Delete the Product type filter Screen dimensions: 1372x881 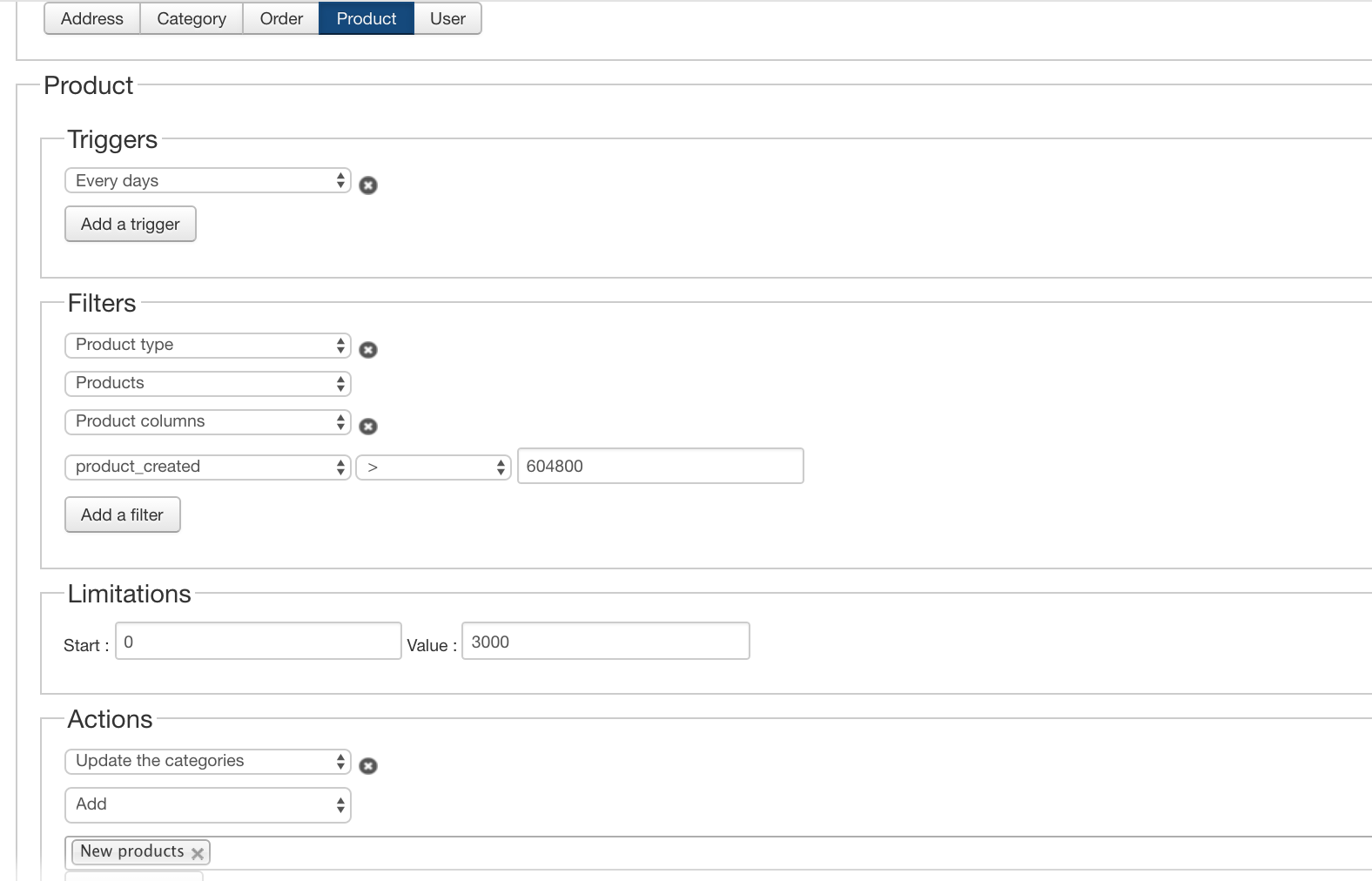pos(368,350)
